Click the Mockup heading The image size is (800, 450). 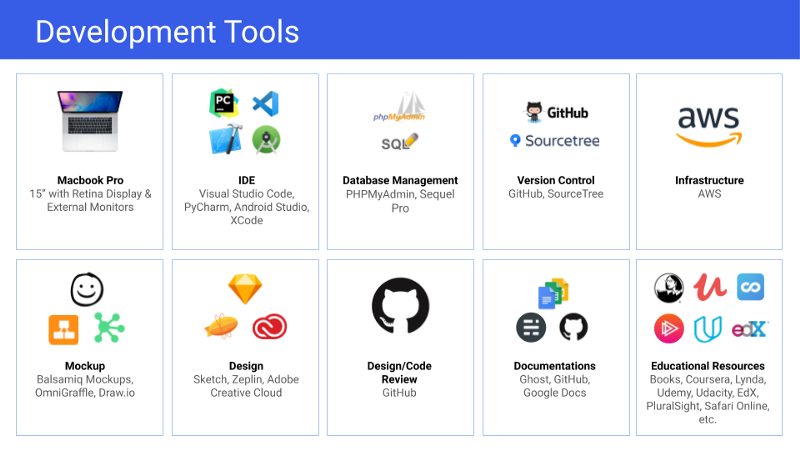(85, 366)
